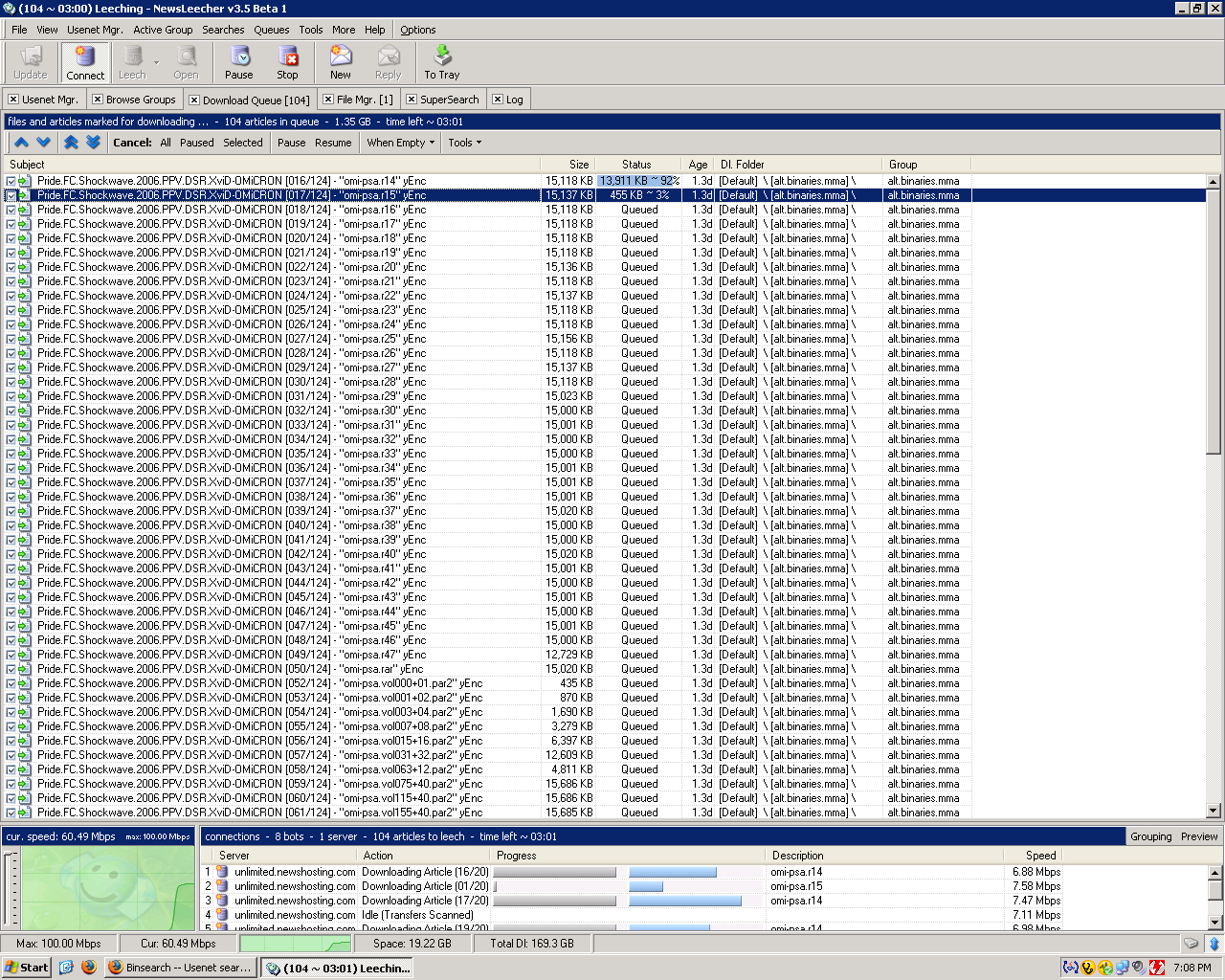Click the progress bar for omi-psa.r15 connection
Screen dimensions: 1225x980
coord(628,886)
